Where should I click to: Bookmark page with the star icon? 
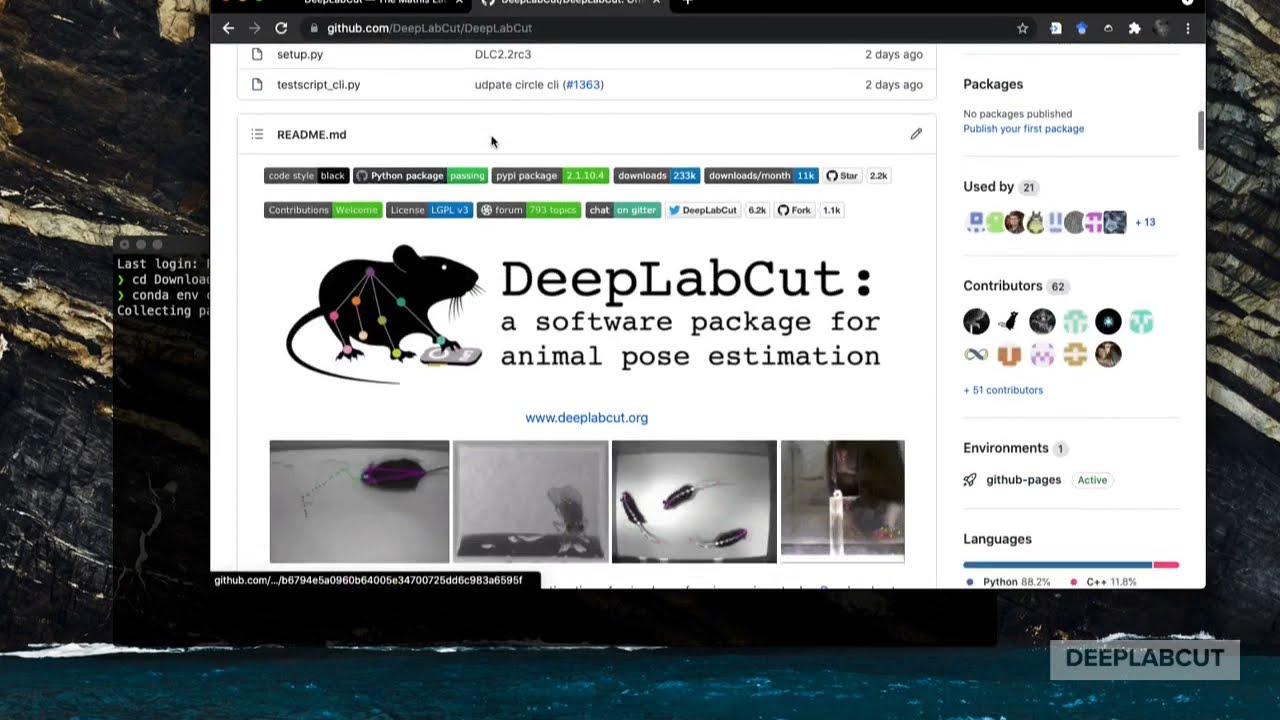click(x=1022, y=28)
